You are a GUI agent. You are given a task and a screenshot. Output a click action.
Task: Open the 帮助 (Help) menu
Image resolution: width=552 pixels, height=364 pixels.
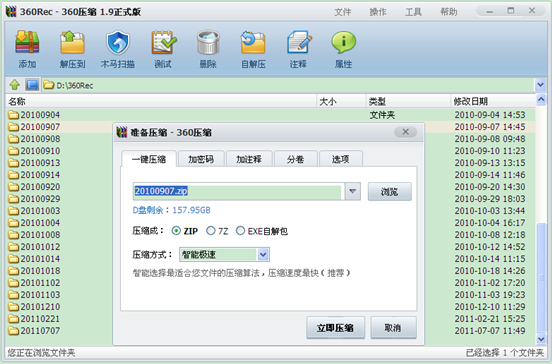click(x=449, y=12)
